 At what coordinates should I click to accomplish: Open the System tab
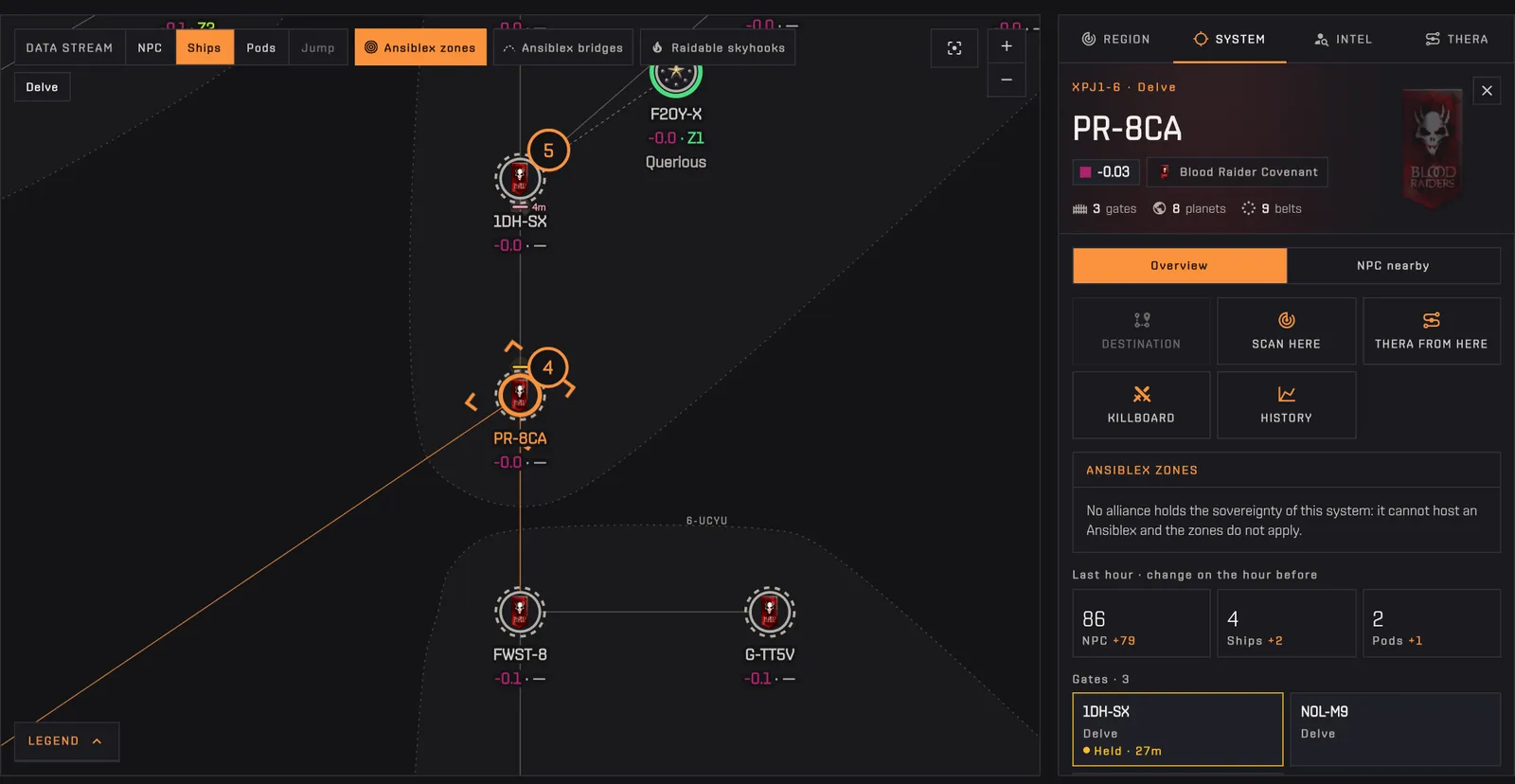pos(1229,39)
